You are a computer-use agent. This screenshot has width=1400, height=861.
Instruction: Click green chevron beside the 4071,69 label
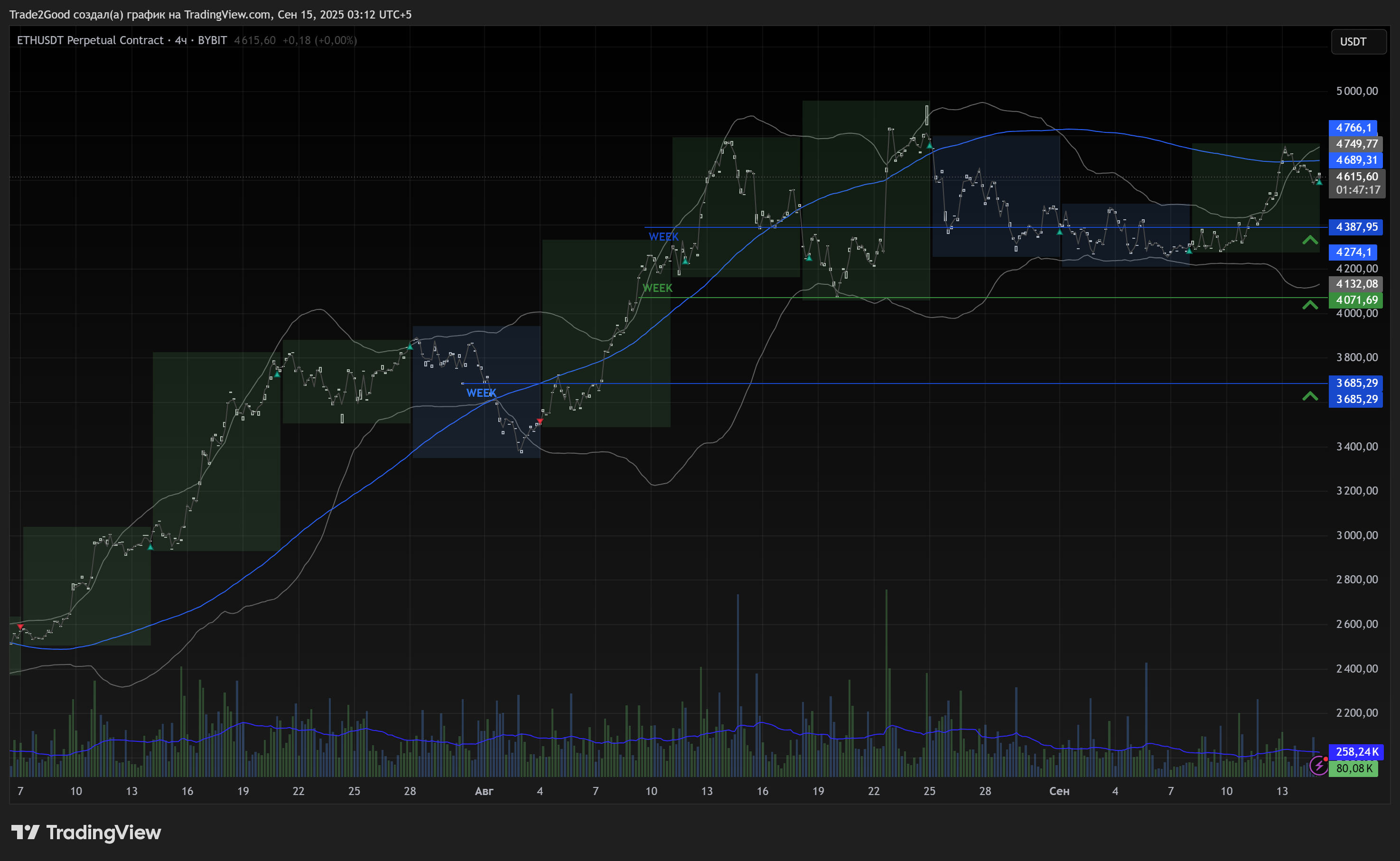pyautogui.click(x=1310, y=305)
